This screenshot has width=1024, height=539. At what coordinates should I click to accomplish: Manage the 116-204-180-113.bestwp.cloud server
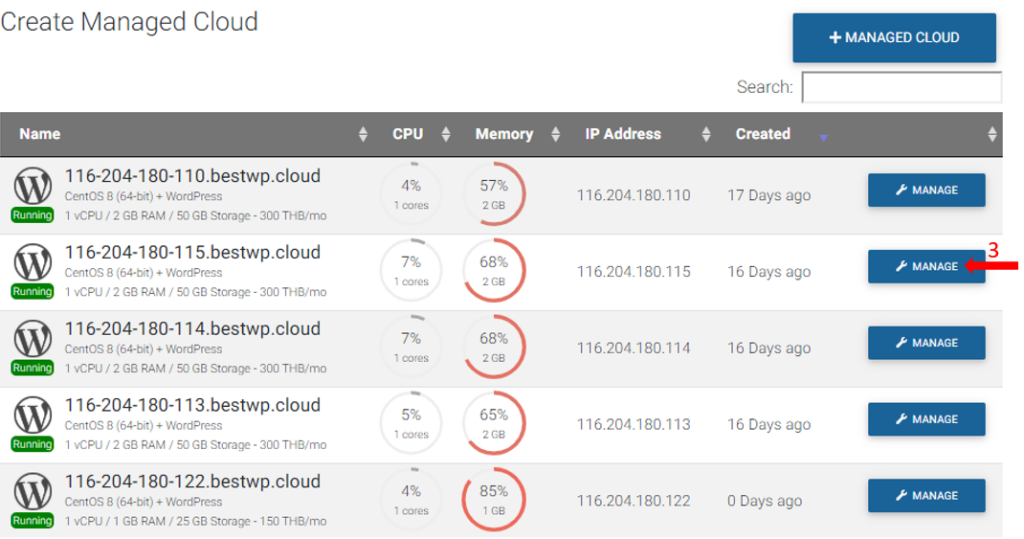926,419
